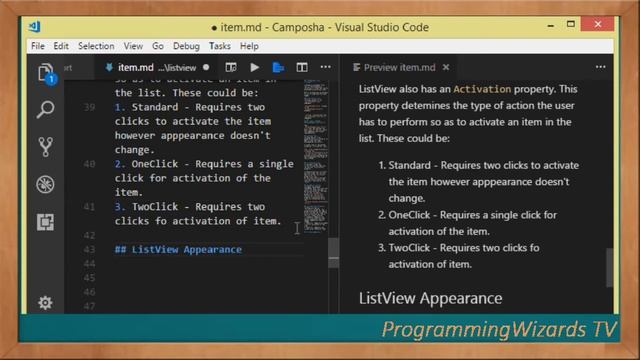Viewport: 640px width, 360px height.
Task: Split the editor with split icon
Action: click(302, 67)
